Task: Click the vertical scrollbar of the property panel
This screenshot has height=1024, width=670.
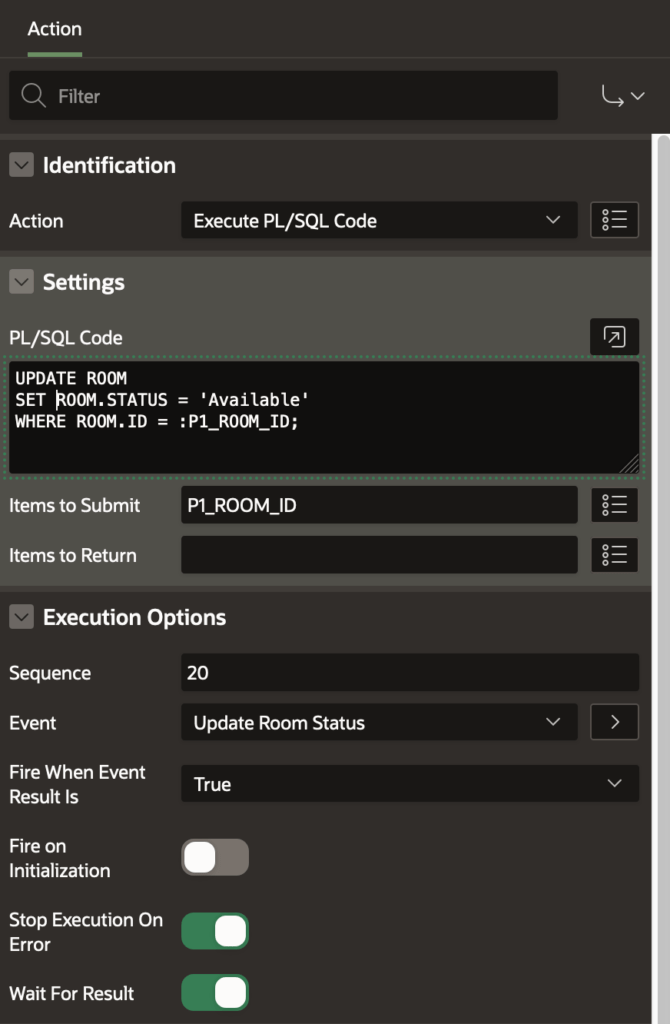Action: tap(663, 579)
